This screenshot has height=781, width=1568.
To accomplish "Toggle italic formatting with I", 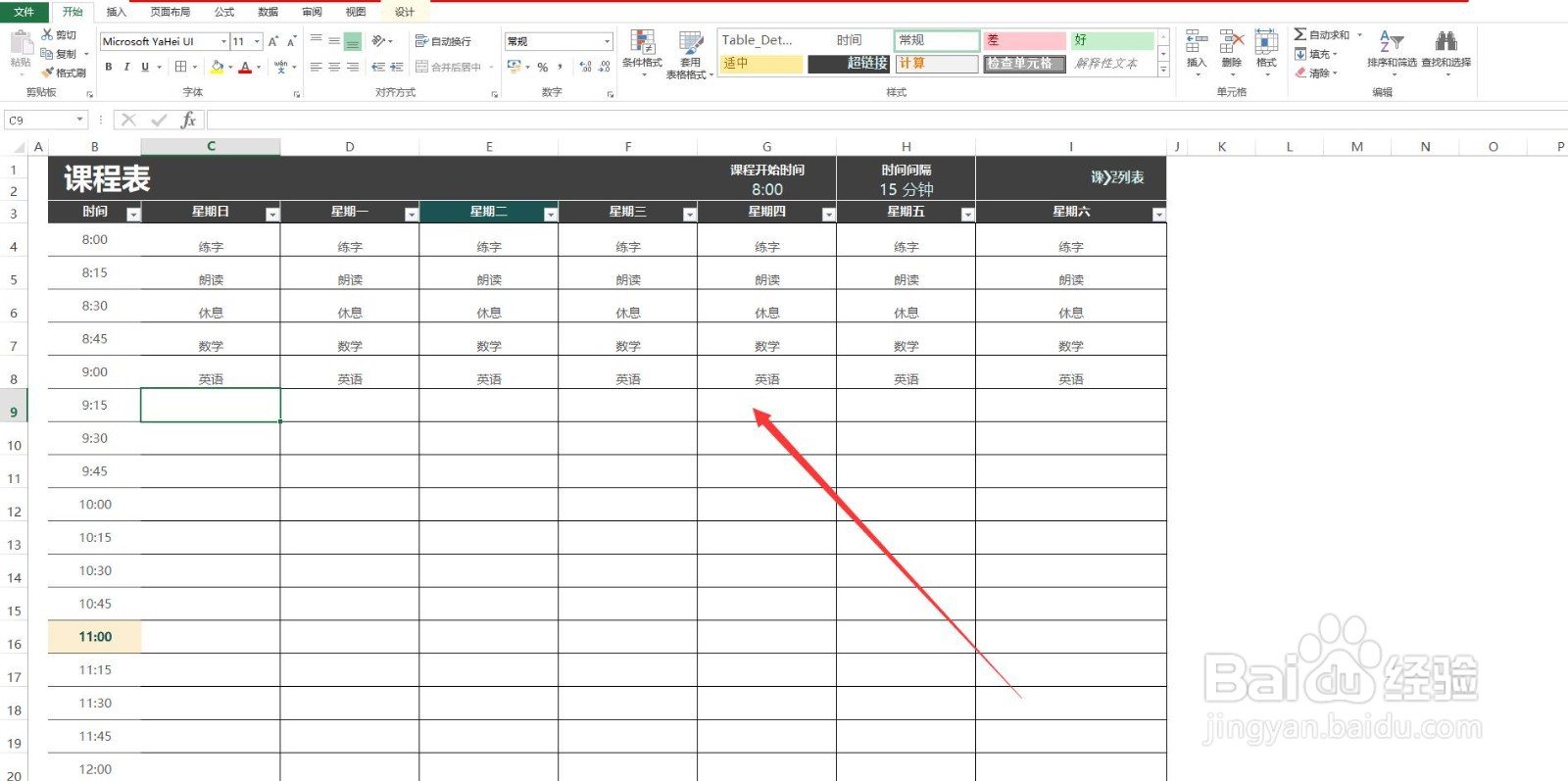I will [x=126, y=67].
